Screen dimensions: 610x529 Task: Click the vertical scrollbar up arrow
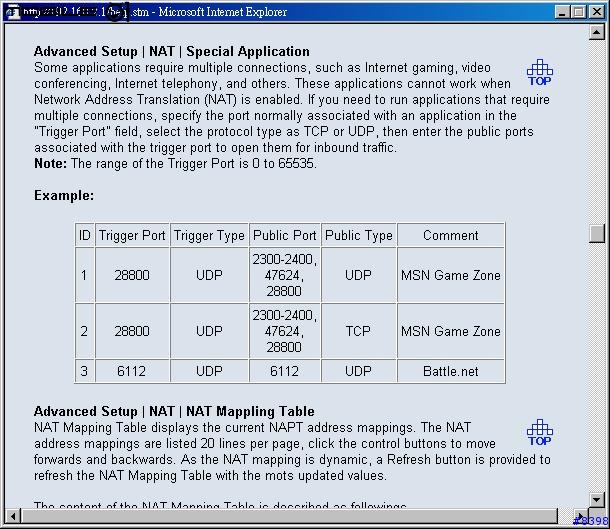point(596,32)
